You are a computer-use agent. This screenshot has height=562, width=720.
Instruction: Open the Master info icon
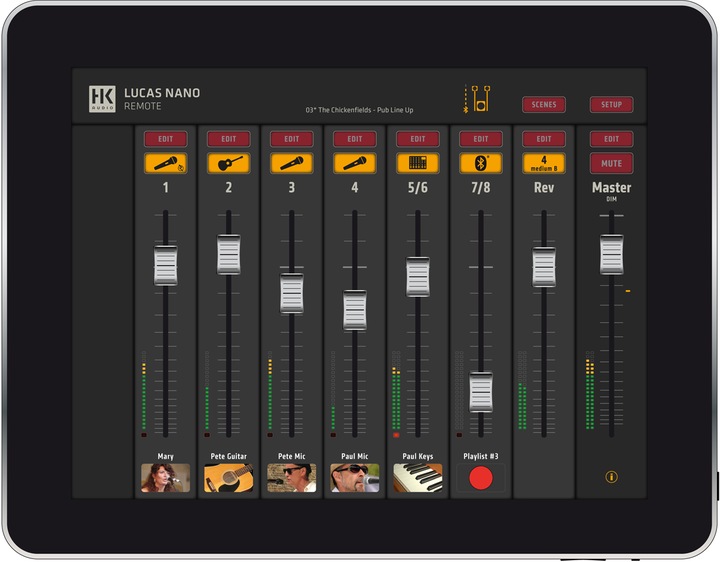tap(611, 477)
